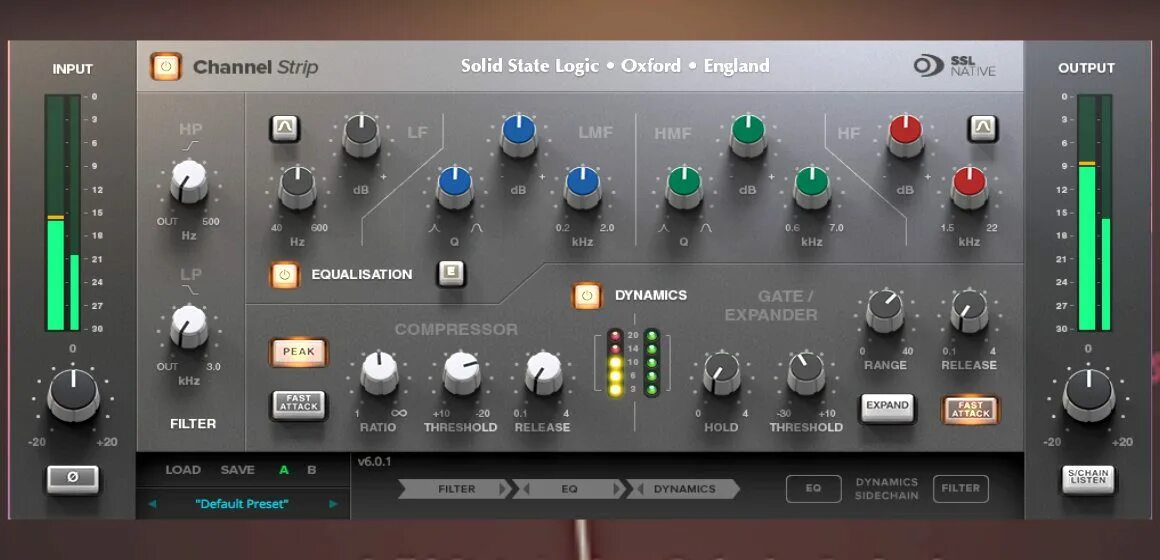Click the compressor gain reduction LED meter
Viewport: 1160px width, 560px height.
(615, 362)
